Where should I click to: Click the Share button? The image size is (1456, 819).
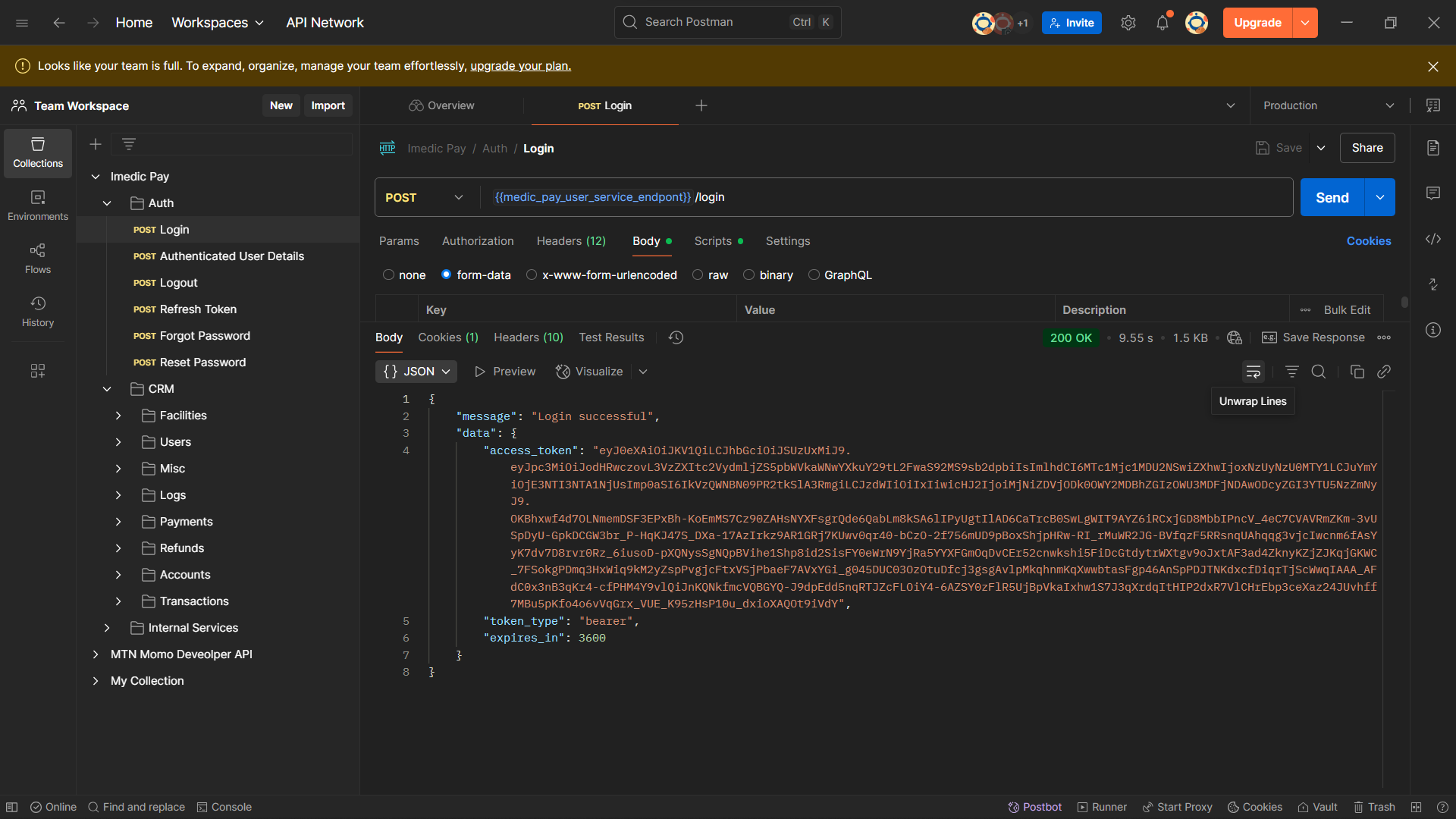[1367, 148]
